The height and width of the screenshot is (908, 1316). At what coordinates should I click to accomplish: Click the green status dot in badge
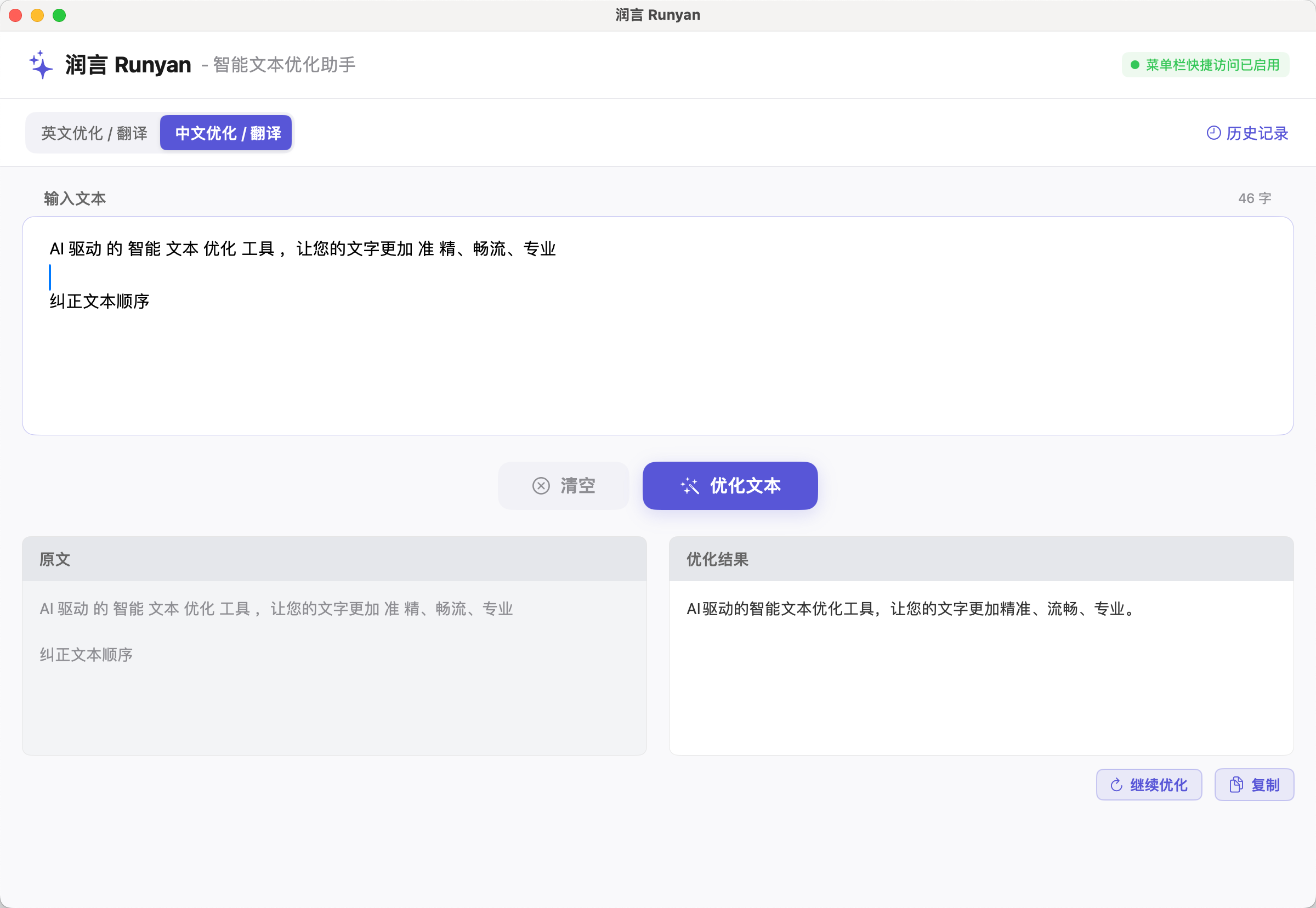tap(1135, 65)
